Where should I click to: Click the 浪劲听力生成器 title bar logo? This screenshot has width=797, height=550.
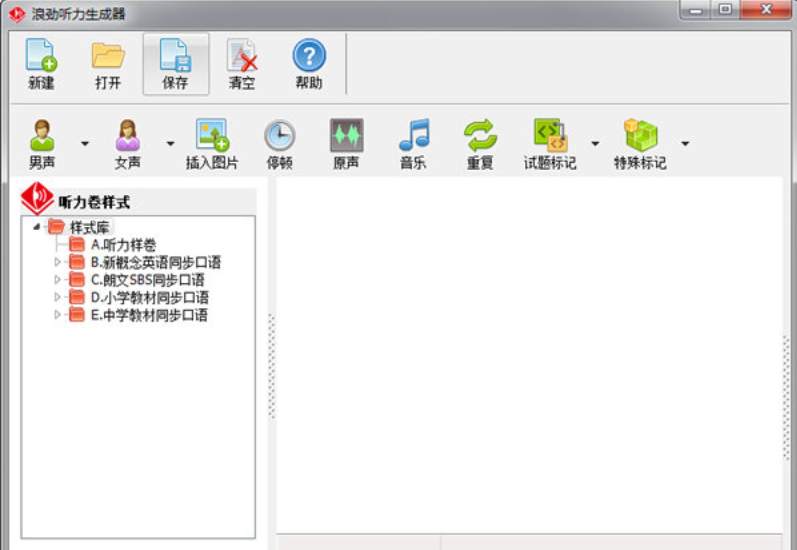tap(17, 14)
